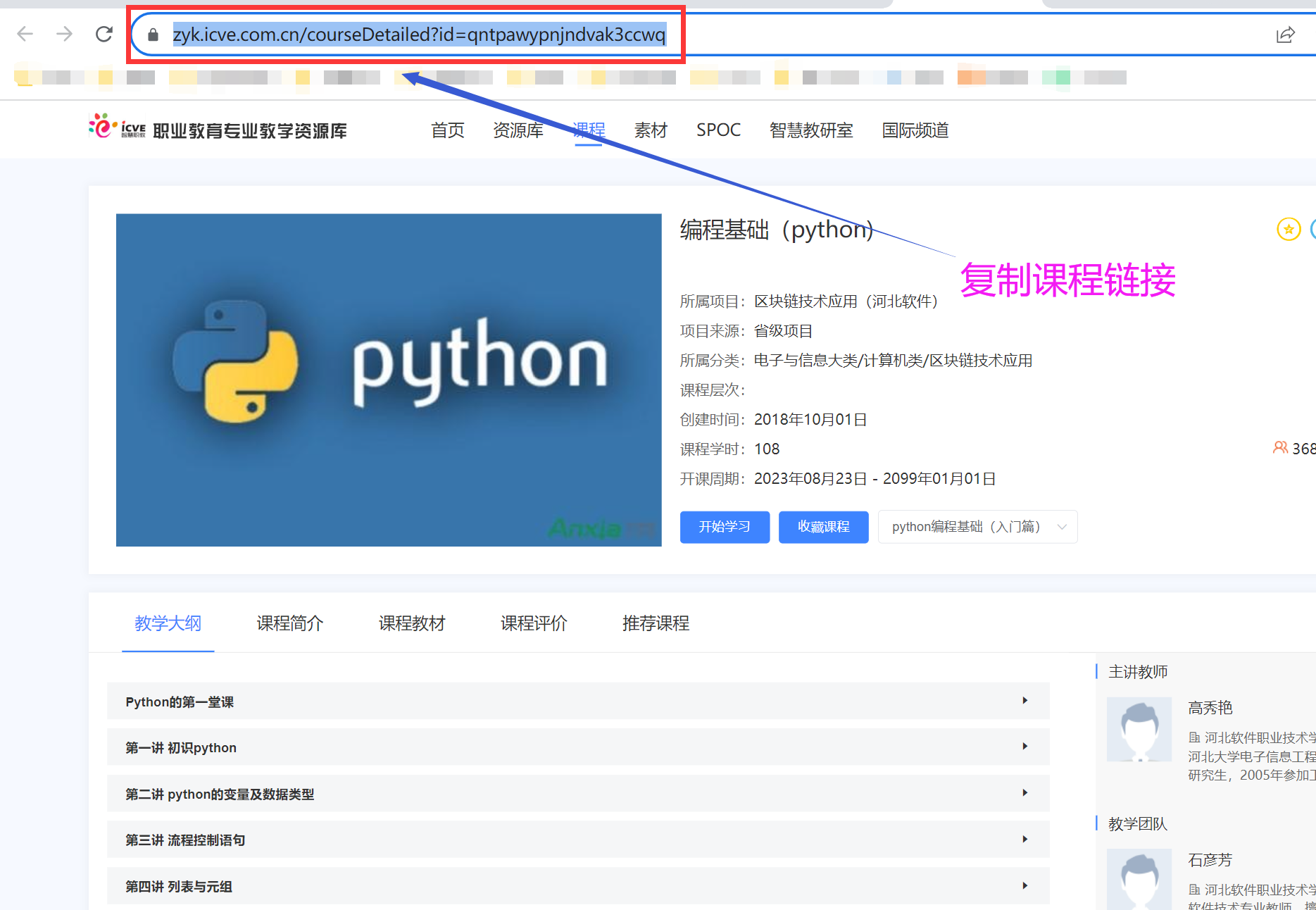Select the address bar URL field
The width and height of the screenshot is (1316, 910).
[x=419, y=35]
